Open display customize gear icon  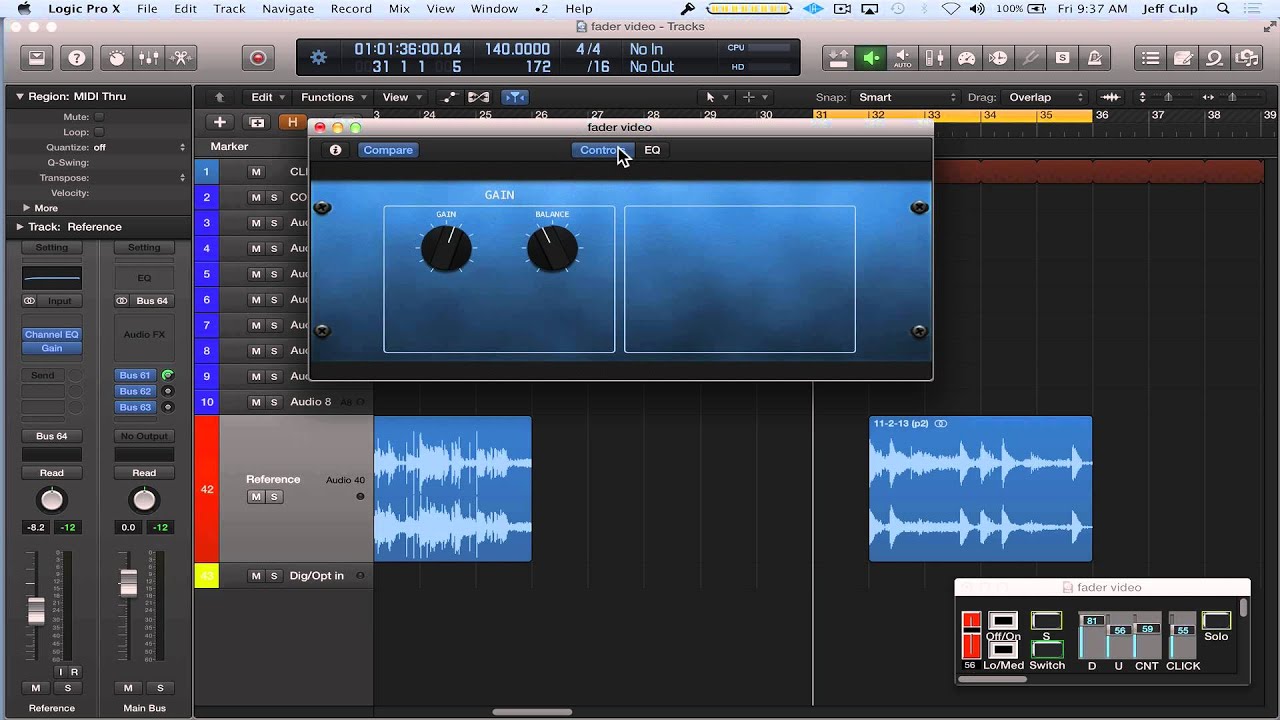pos(318,57)
